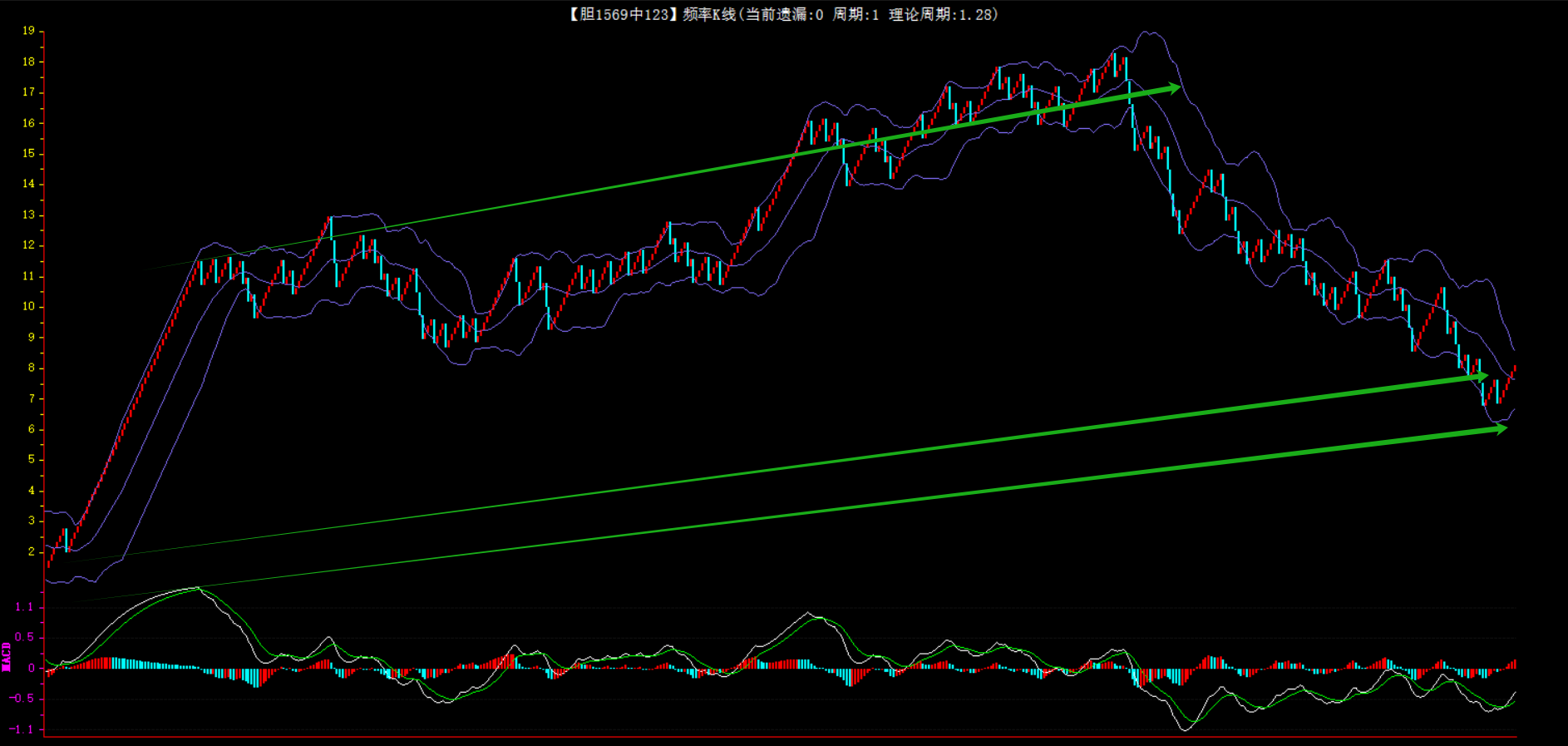This screenshot has width=1568, height=746.
Task: Click the 0 label on the MACD axis
Action: [x=32, y=668]
